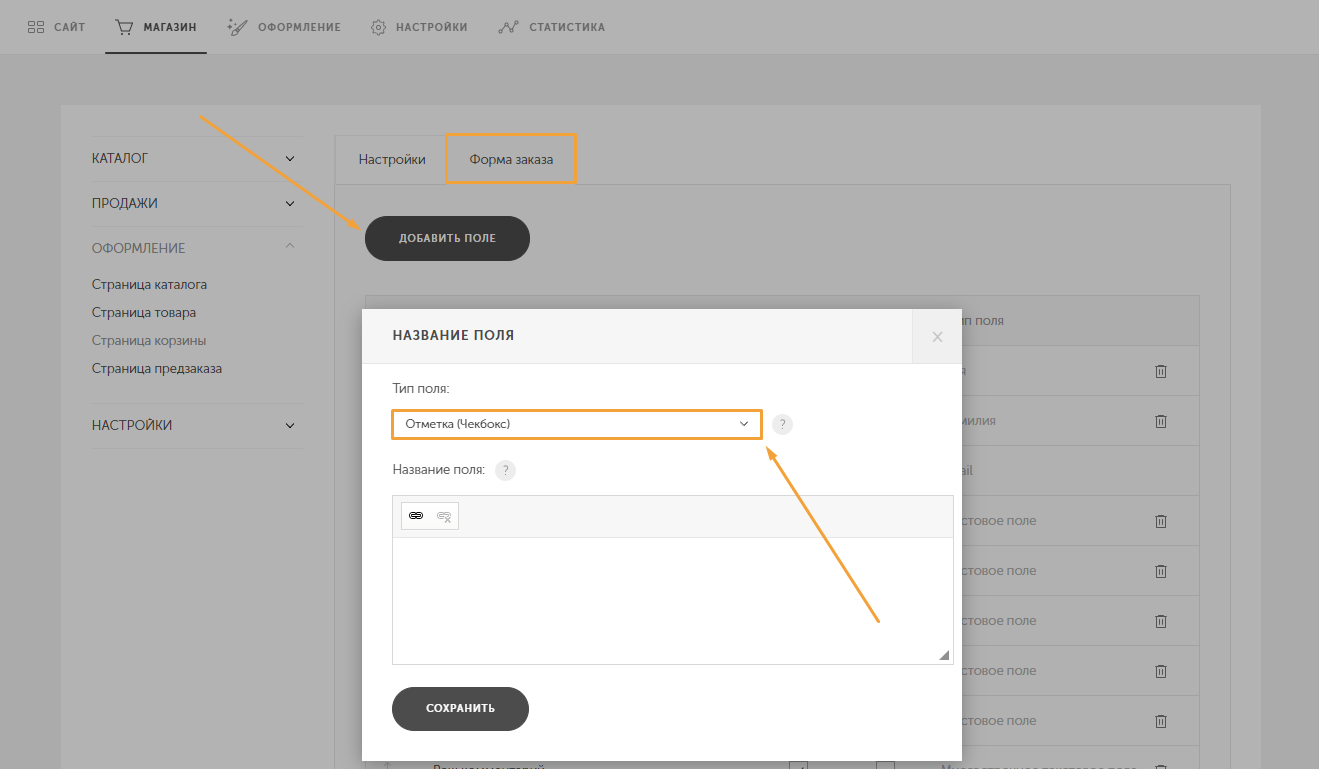The height and width of the screenshot is (769, 1319).
Task: Delete the Фамилия row using its trash icon
Action: 1161,421
